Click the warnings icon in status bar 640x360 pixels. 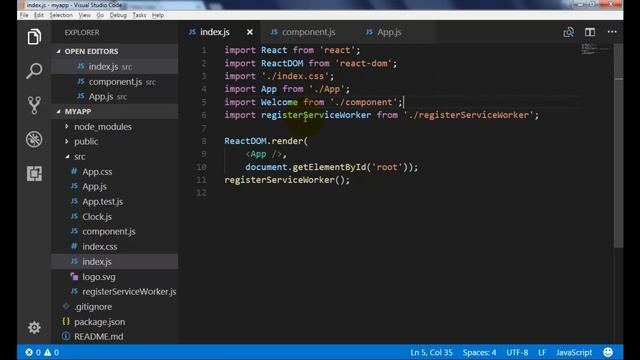click(x=48, y=352)
